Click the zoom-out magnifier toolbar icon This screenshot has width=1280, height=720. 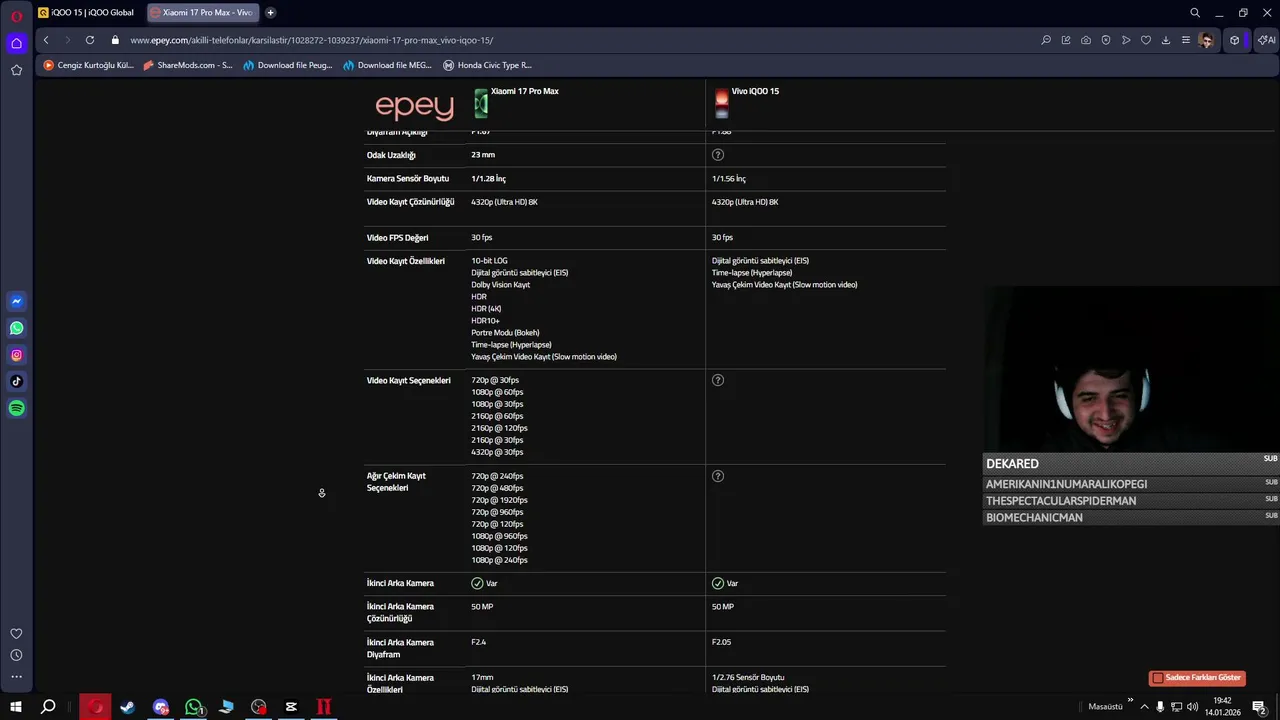1046,40
